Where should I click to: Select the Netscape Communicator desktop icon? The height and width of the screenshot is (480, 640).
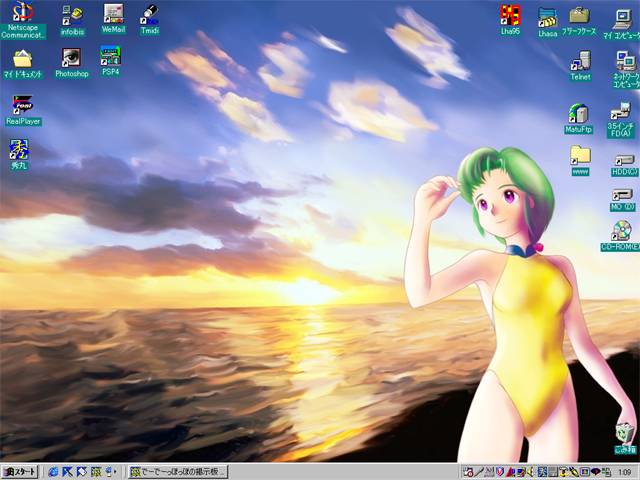tap(23, 15)
